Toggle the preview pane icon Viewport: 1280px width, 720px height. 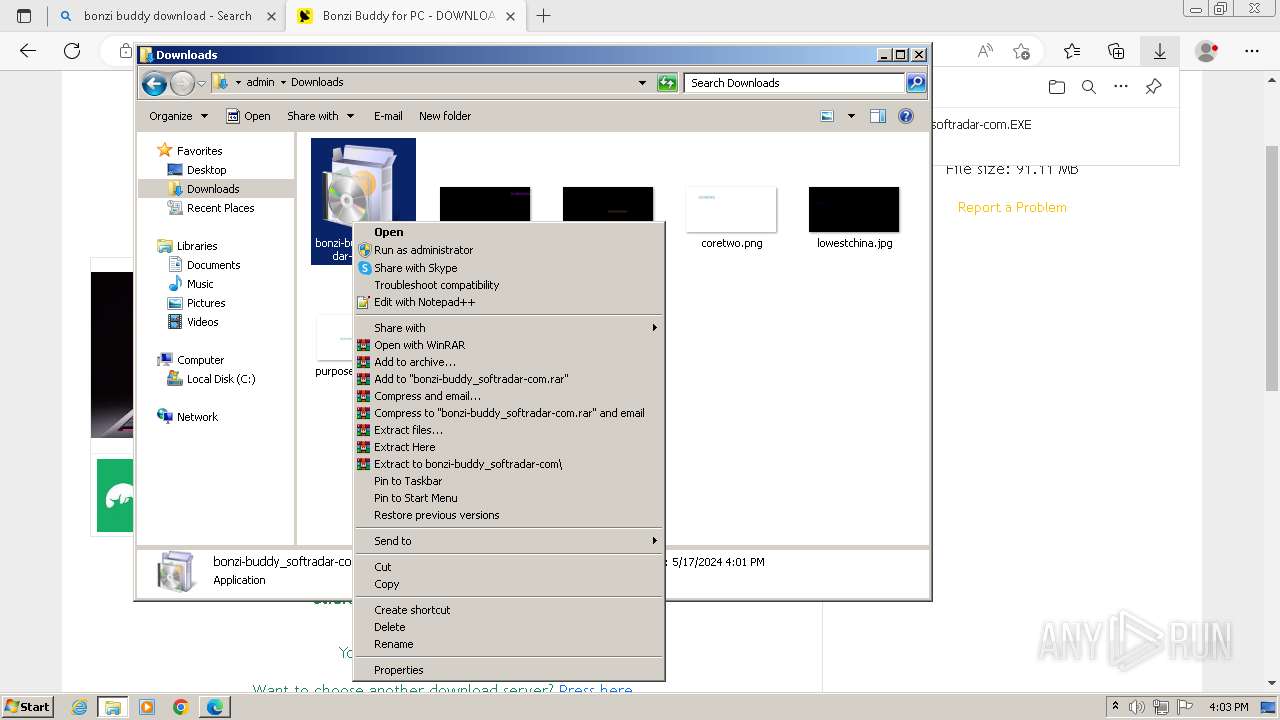click(x=877, y=116)
